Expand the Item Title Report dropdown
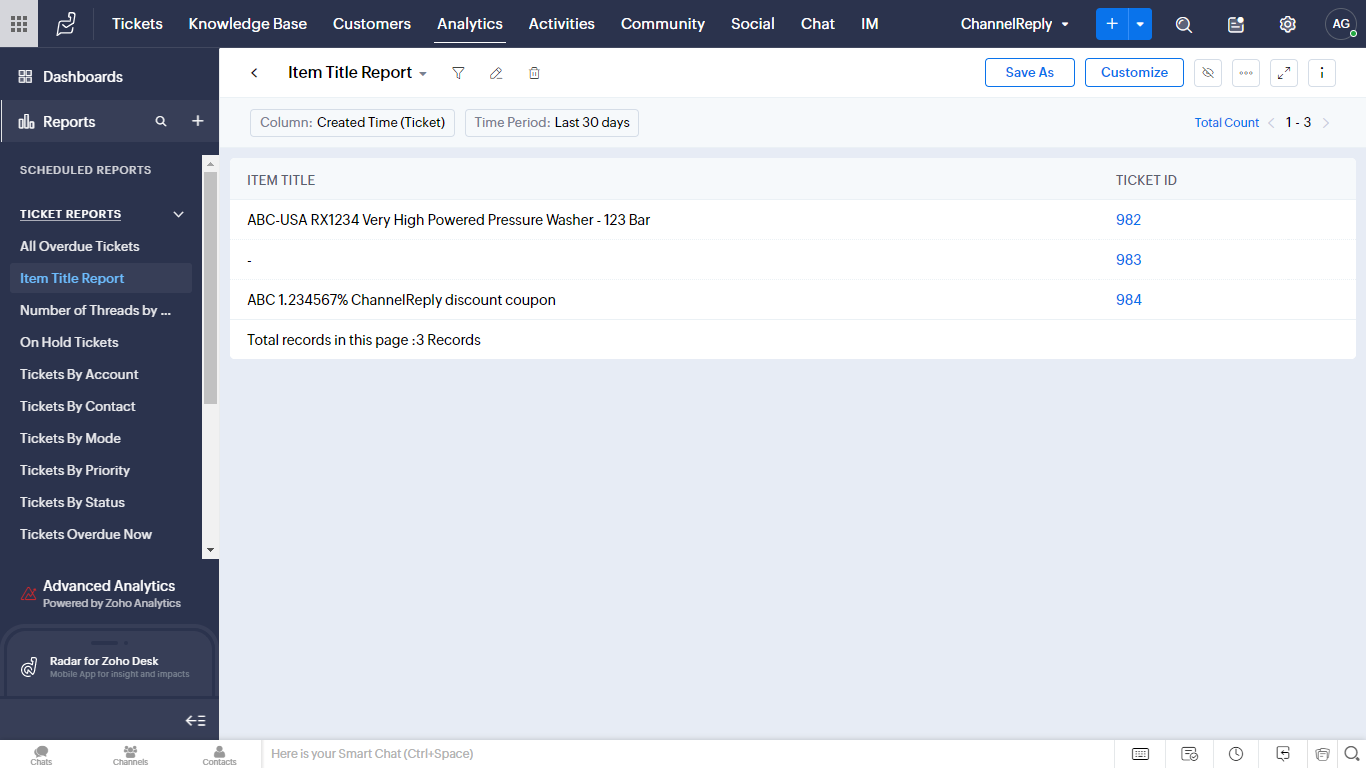This screenshot has height=768, width=1366. [x=423, y=74]
